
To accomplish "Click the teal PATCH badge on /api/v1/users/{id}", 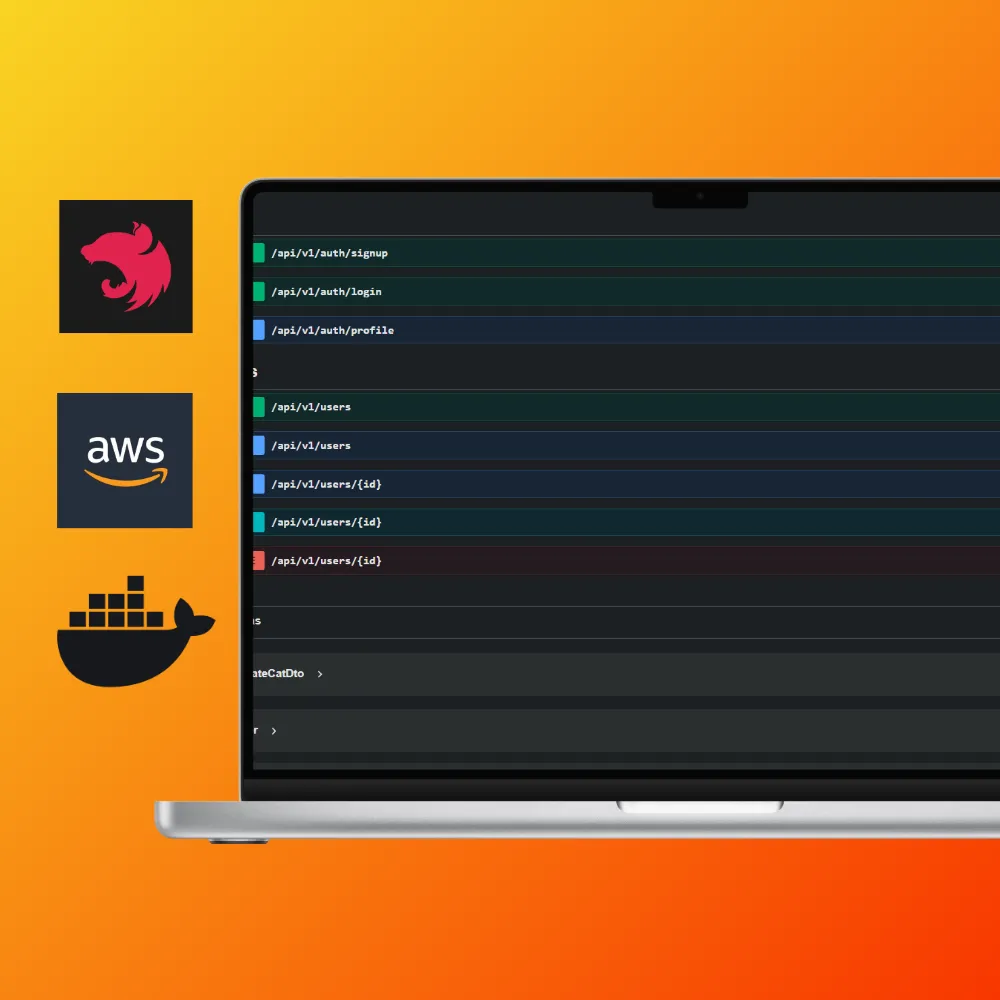I will click(257, 522).
